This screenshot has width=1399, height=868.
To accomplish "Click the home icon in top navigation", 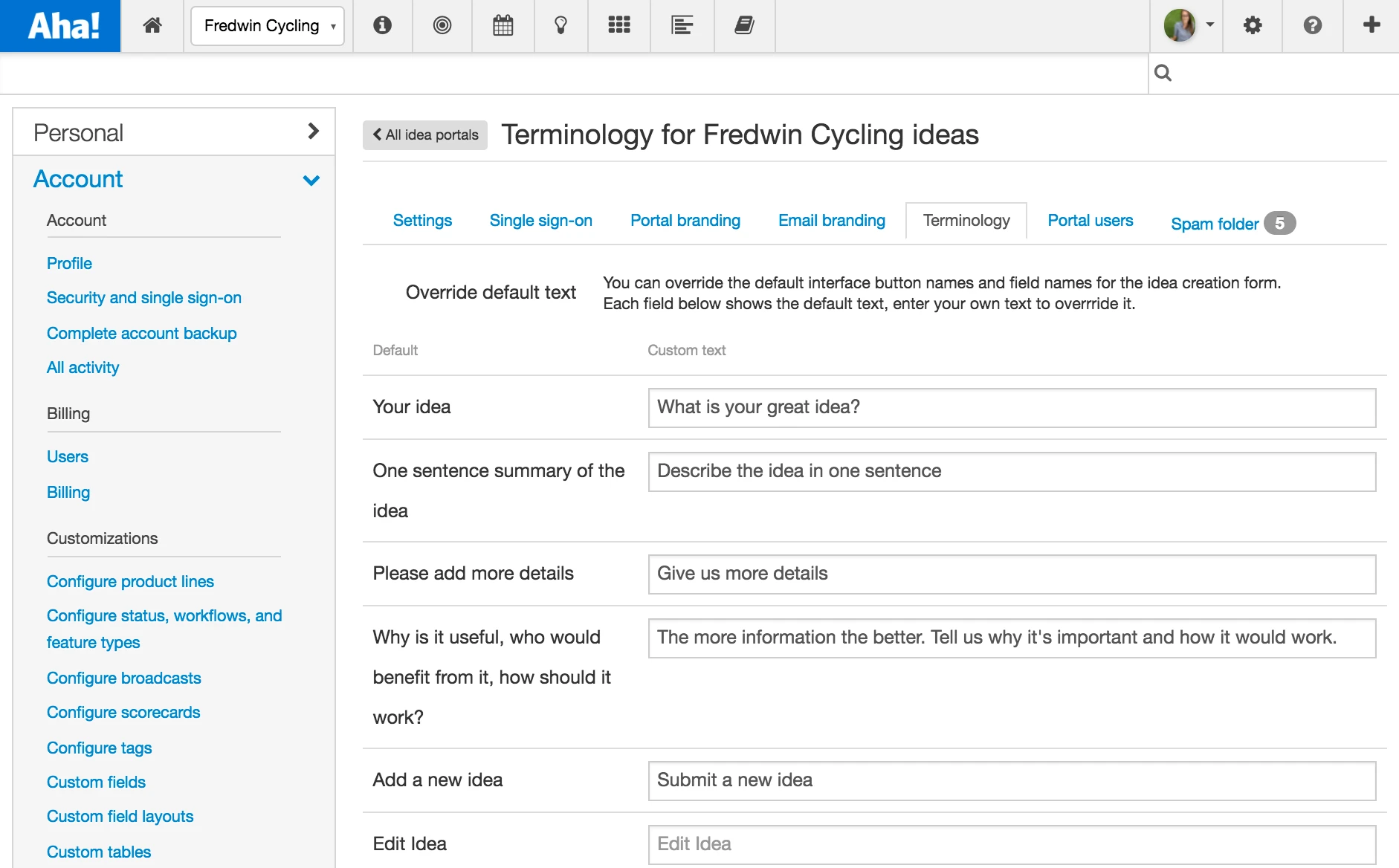I will (152, 26).
